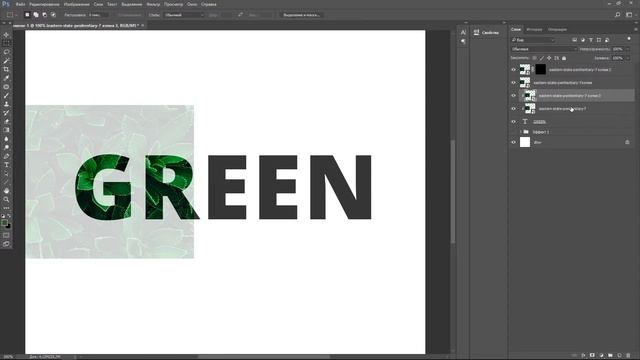Screen dimensions: 640x360
Task: Switch to the Операции tab
Action: pos(557,29)
